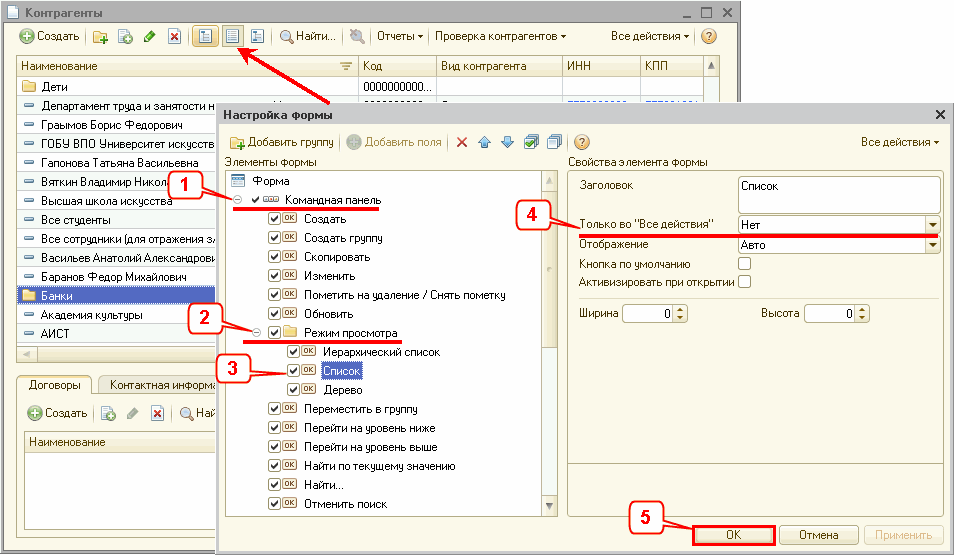Open Проверка контрагентов dropdown menu
The width and height of the screenshot is (954, 555).
click(x=500, y=37)
